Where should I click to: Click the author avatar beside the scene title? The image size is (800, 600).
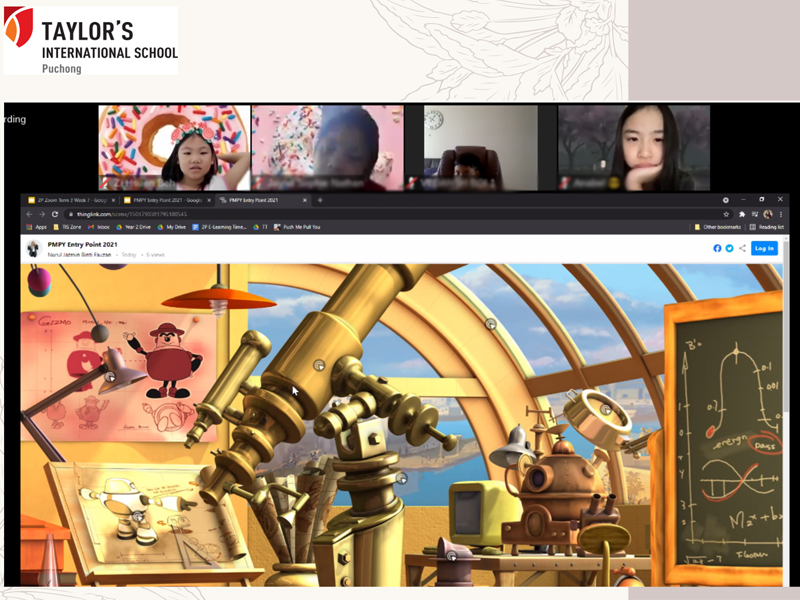(x=34, y=248)
